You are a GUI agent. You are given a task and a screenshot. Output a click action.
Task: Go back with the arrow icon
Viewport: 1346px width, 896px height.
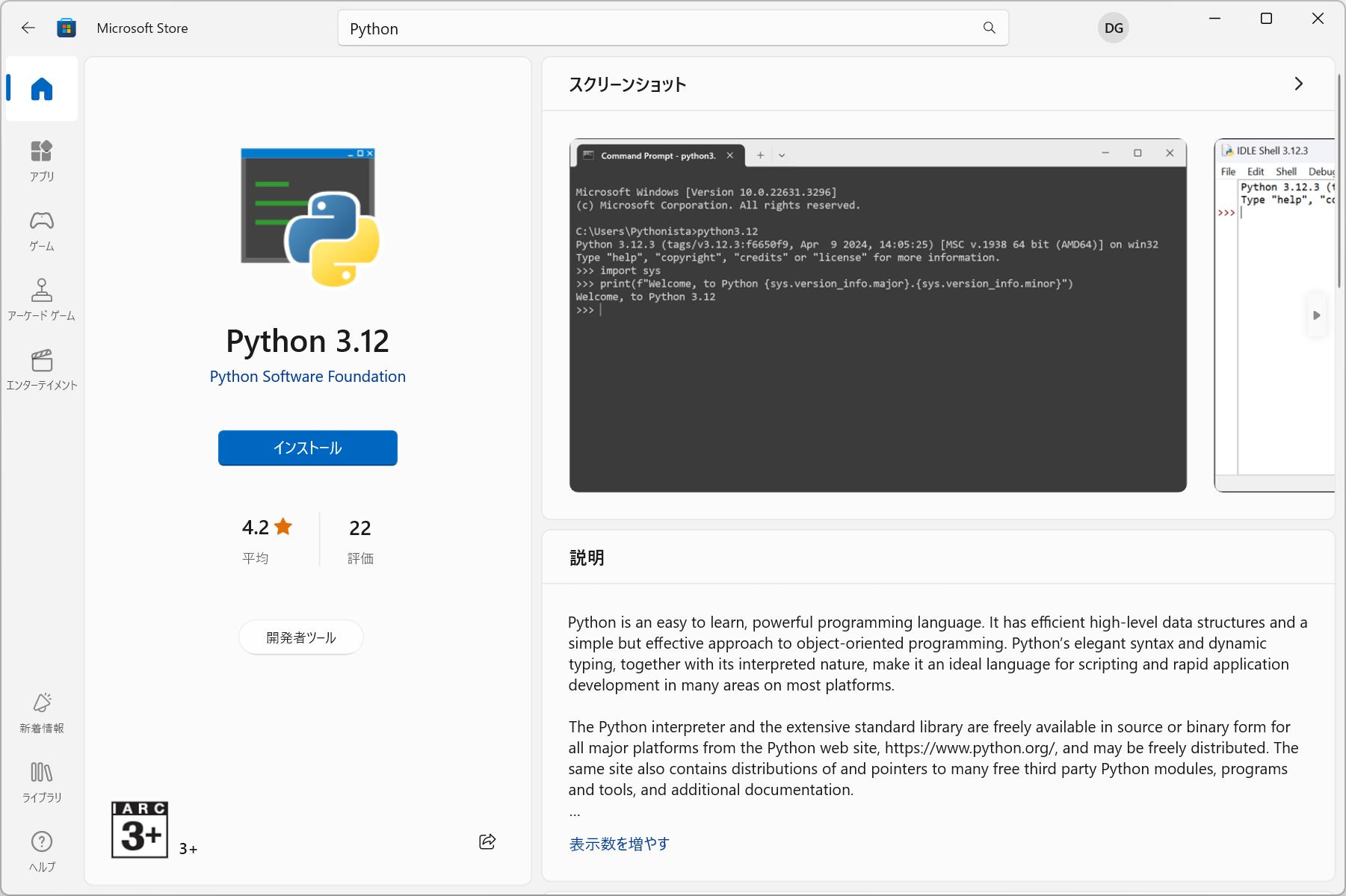(x=28, y=28)
